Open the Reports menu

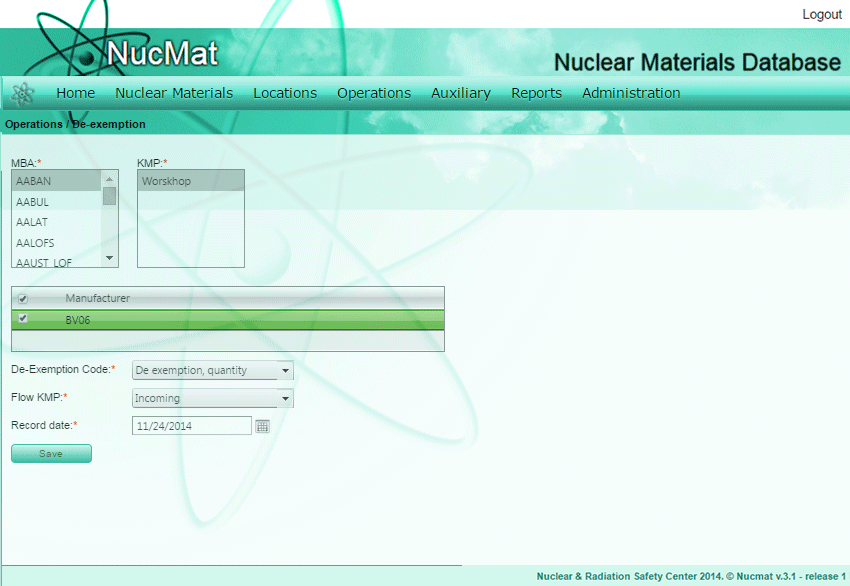[536, 93]
